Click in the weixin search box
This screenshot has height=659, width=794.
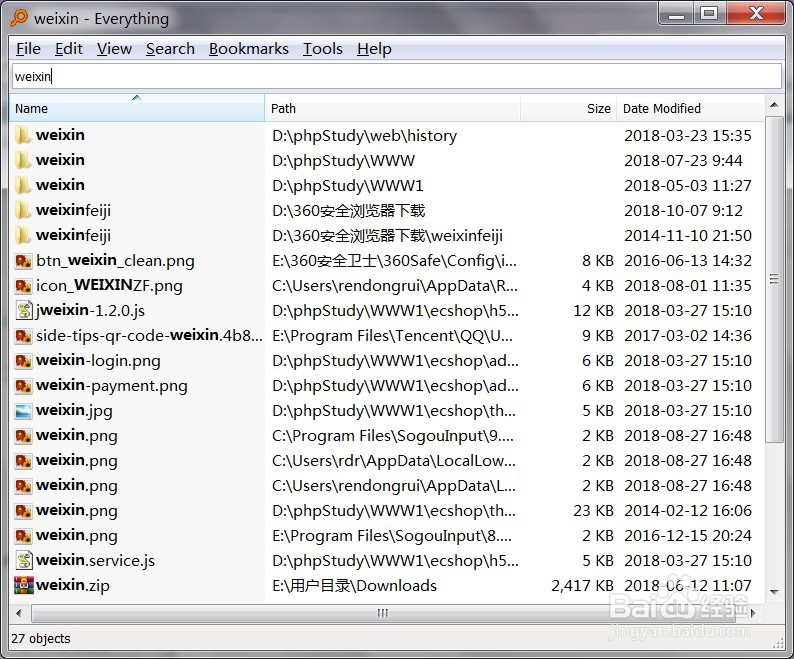point(396,76)
